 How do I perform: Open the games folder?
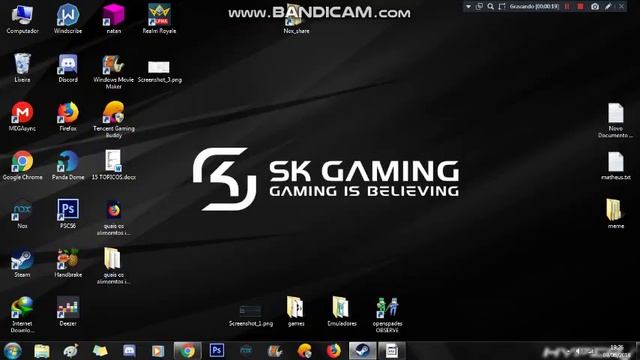(x=296, y=311)
